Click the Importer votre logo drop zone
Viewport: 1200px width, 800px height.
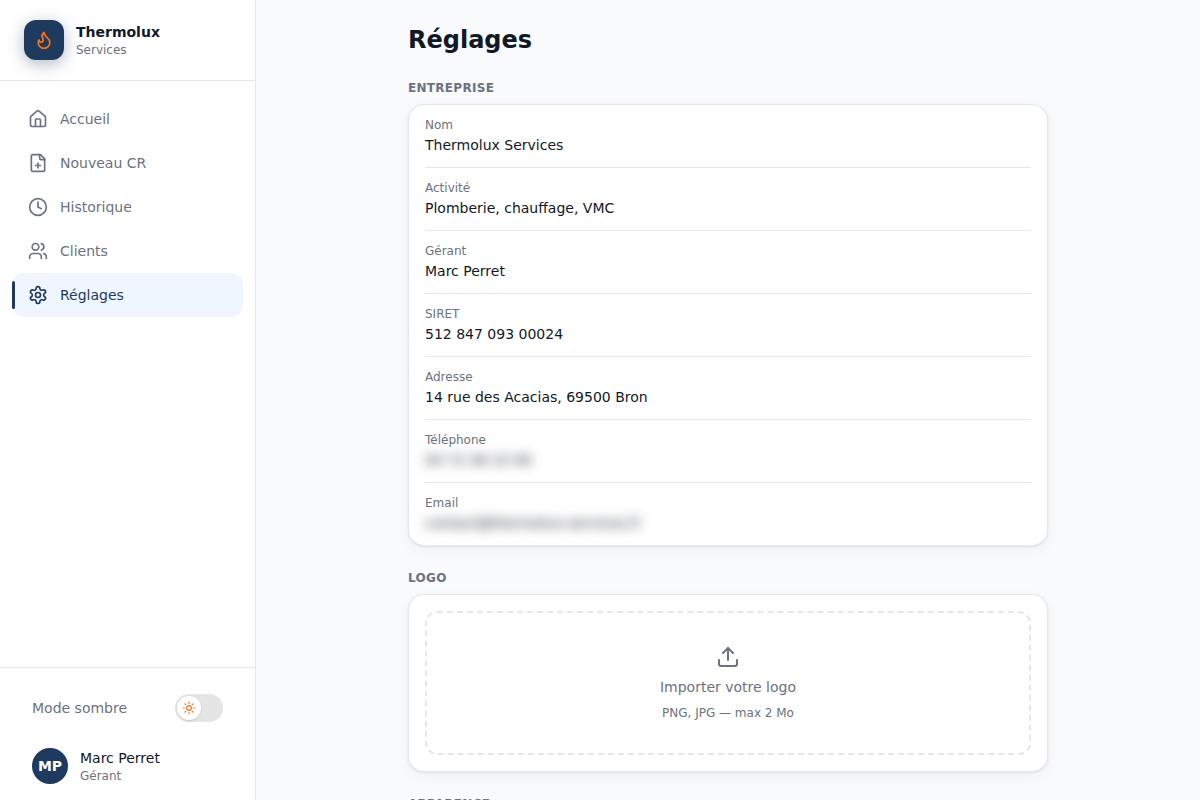coord(728,683)
